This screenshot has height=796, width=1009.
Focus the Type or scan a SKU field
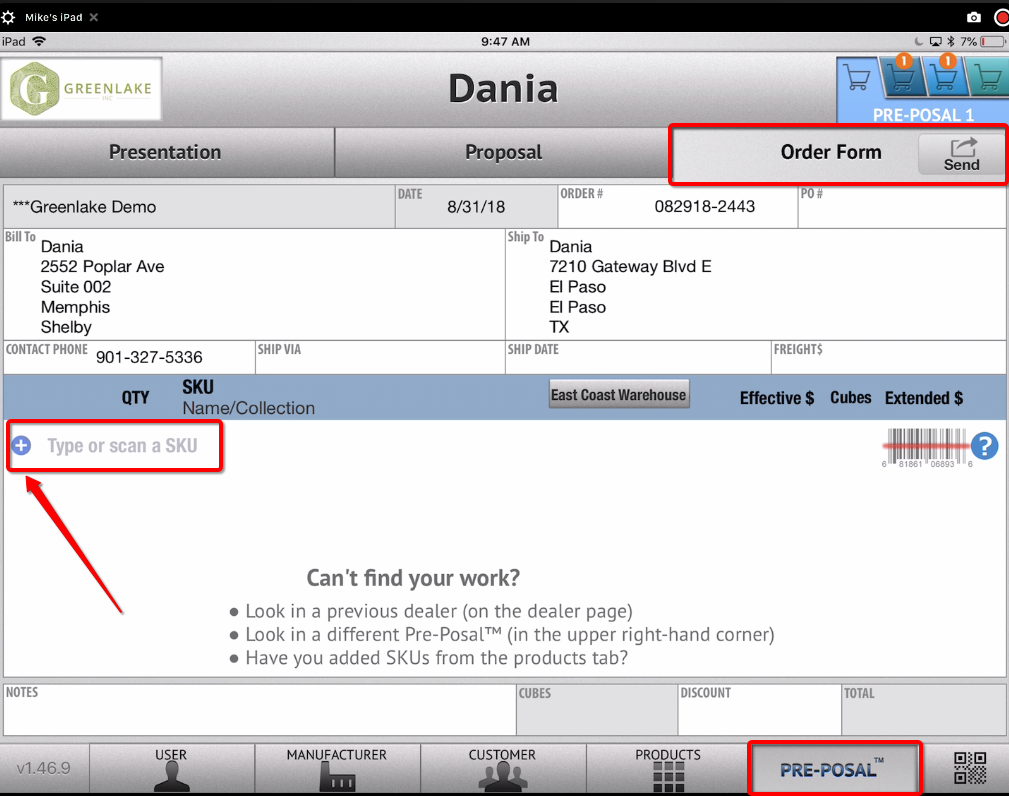(x=122, y=446)
